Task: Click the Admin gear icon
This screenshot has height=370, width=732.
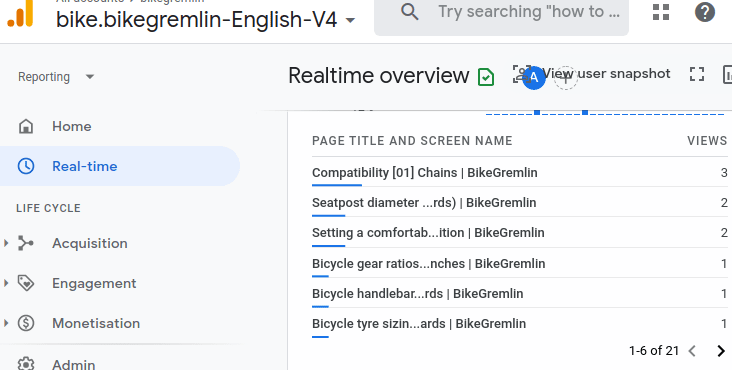Action: tap(26, 363)
